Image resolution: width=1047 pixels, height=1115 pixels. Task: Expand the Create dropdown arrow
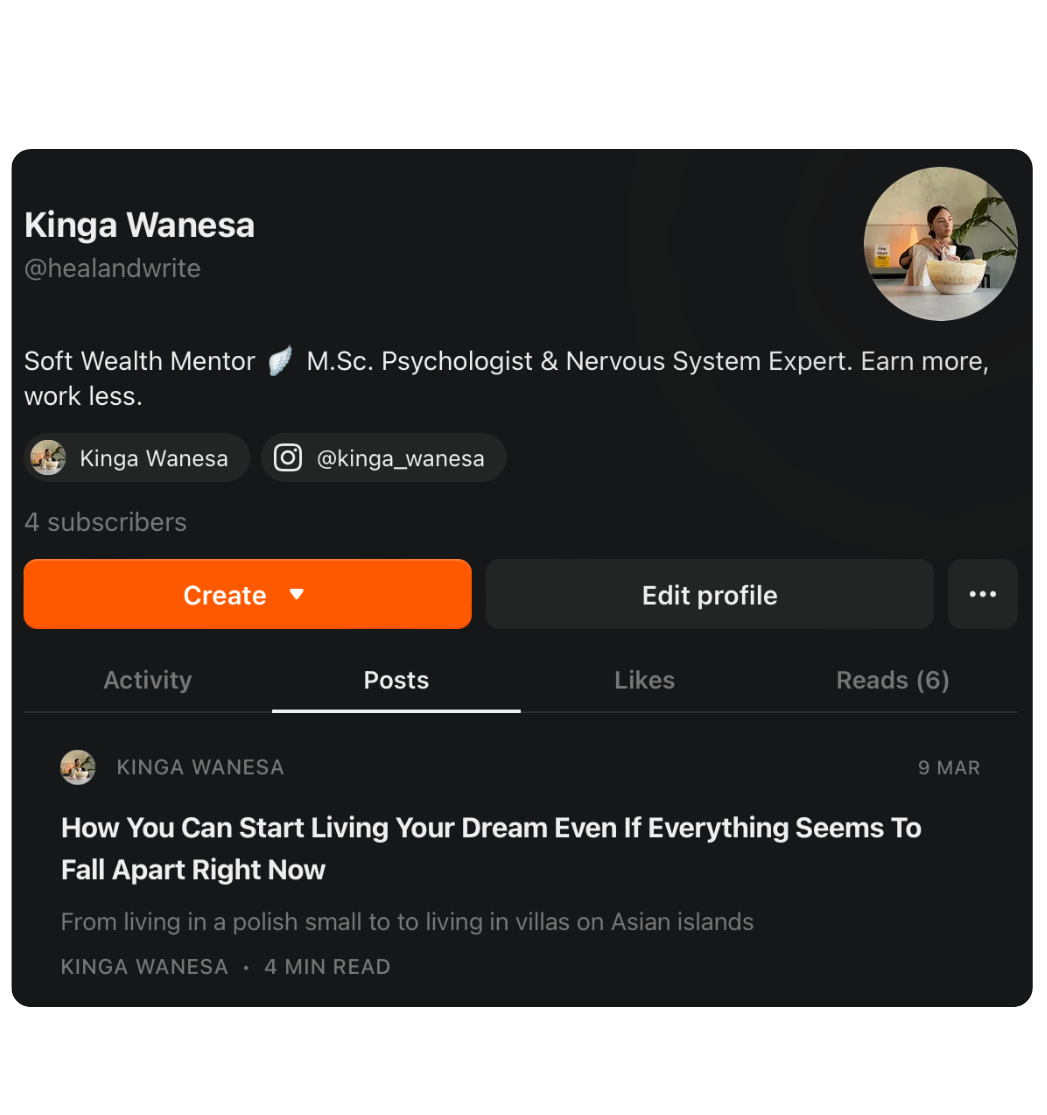(297, 594)
